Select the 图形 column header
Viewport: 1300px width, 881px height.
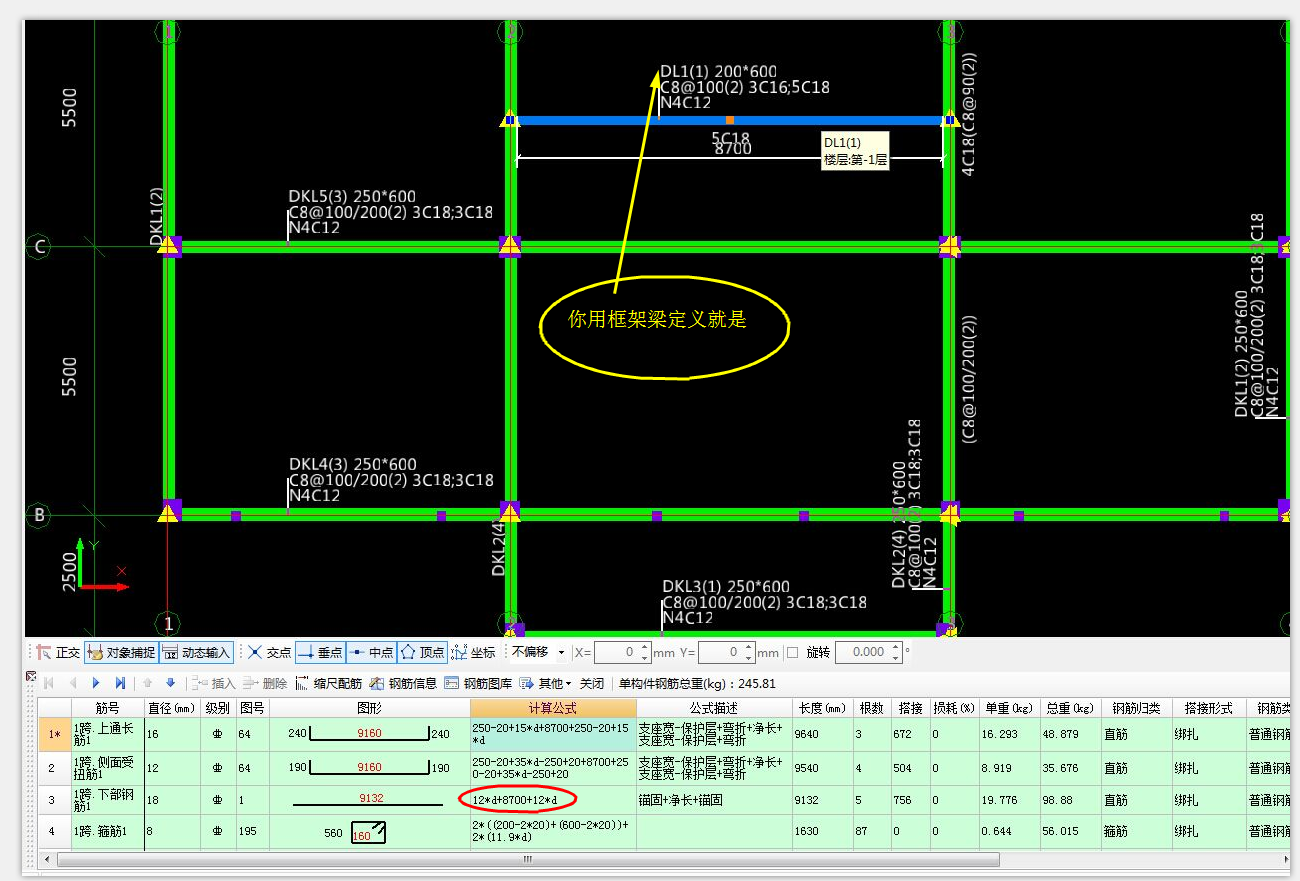click(x=368, y=708)
